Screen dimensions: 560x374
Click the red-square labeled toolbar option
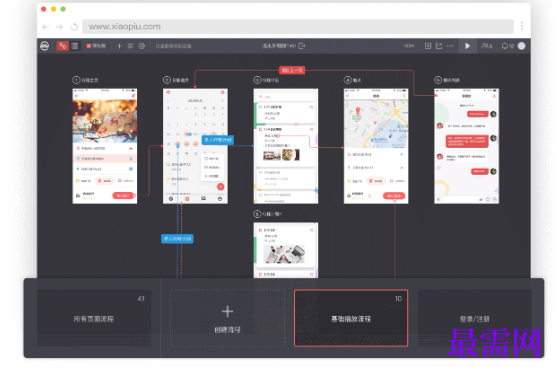[x=96, y=46]
